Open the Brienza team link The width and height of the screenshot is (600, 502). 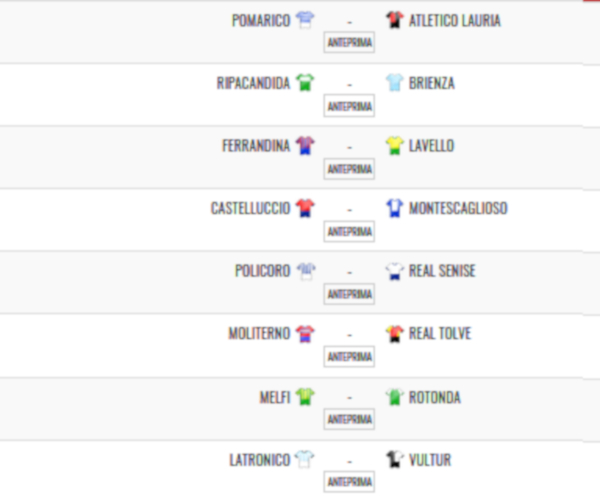pos(432,83)
